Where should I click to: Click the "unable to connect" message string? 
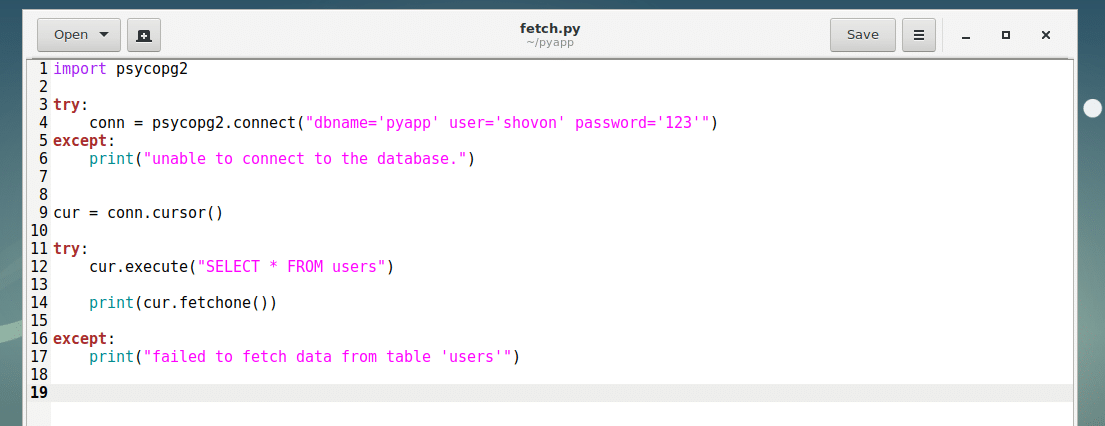(x=305, y=159)
